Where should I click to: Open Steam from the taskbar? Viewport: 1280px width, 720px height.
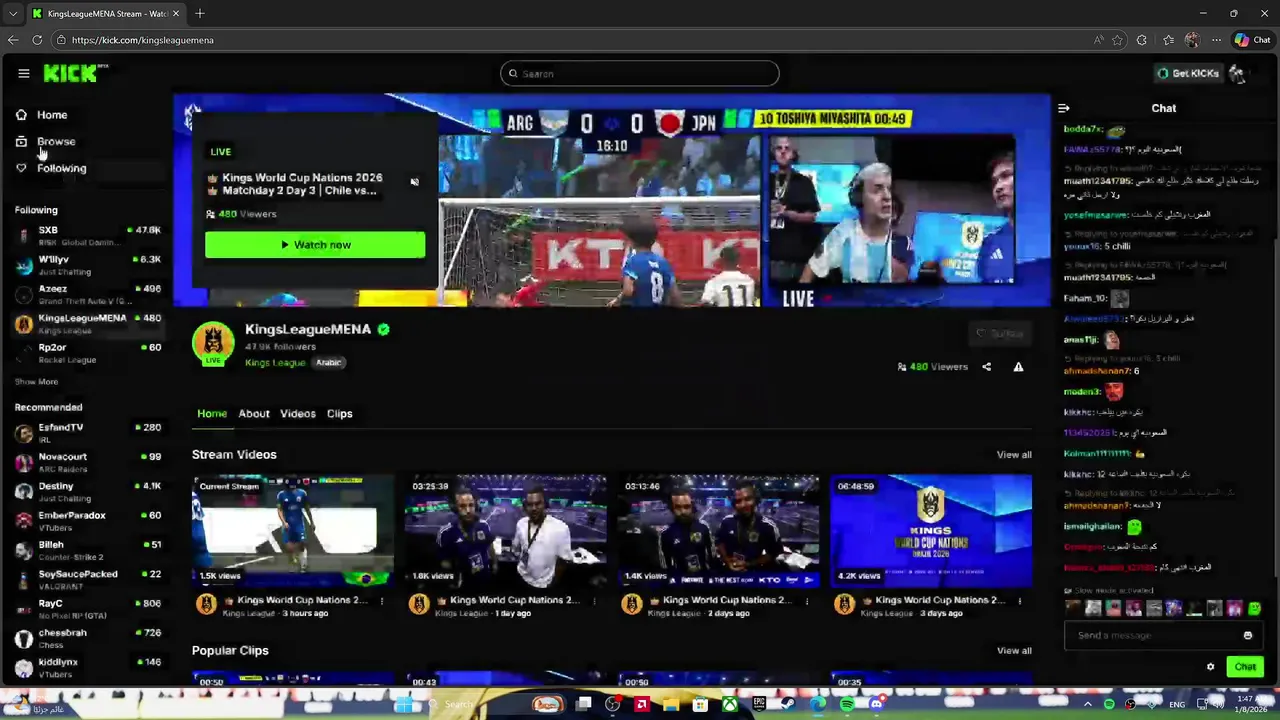[788, 705]
